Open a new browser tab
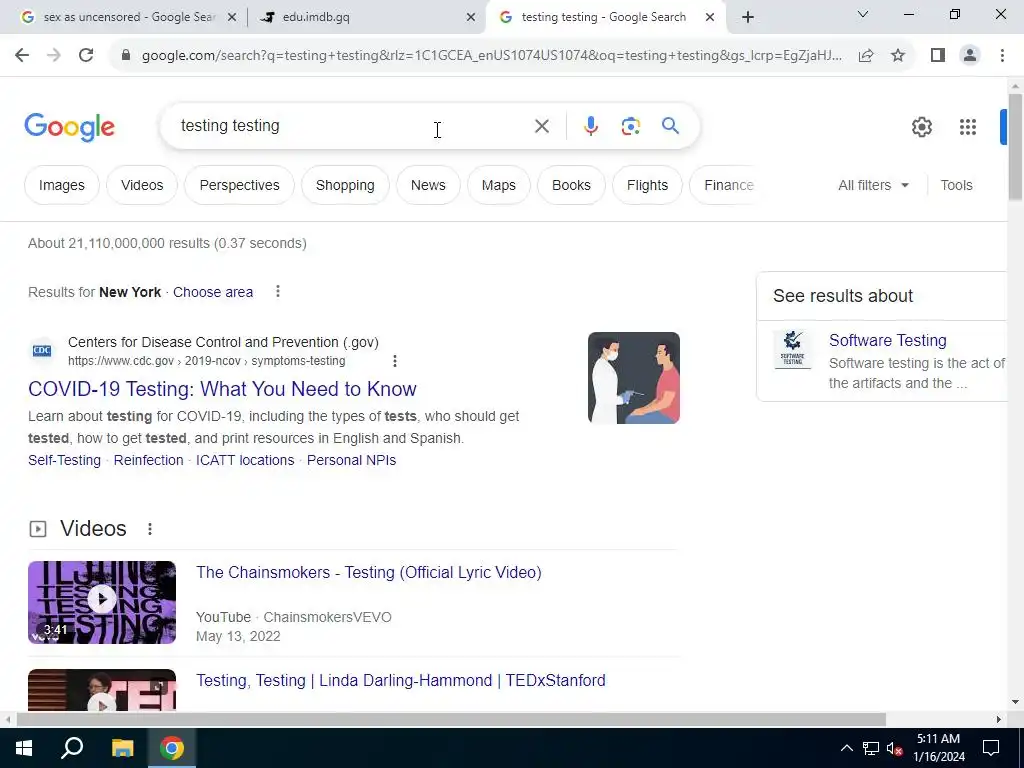This screenshot has height=768, width=1024. point(748,18)
